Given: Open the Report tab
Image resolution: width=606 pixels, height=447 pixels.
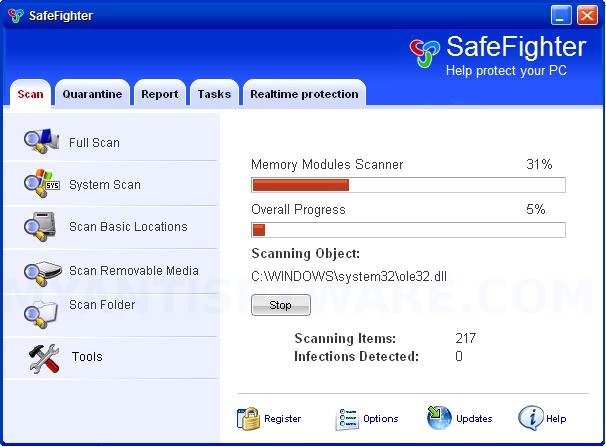Looking at the screenshot, I should pos(160,94).
